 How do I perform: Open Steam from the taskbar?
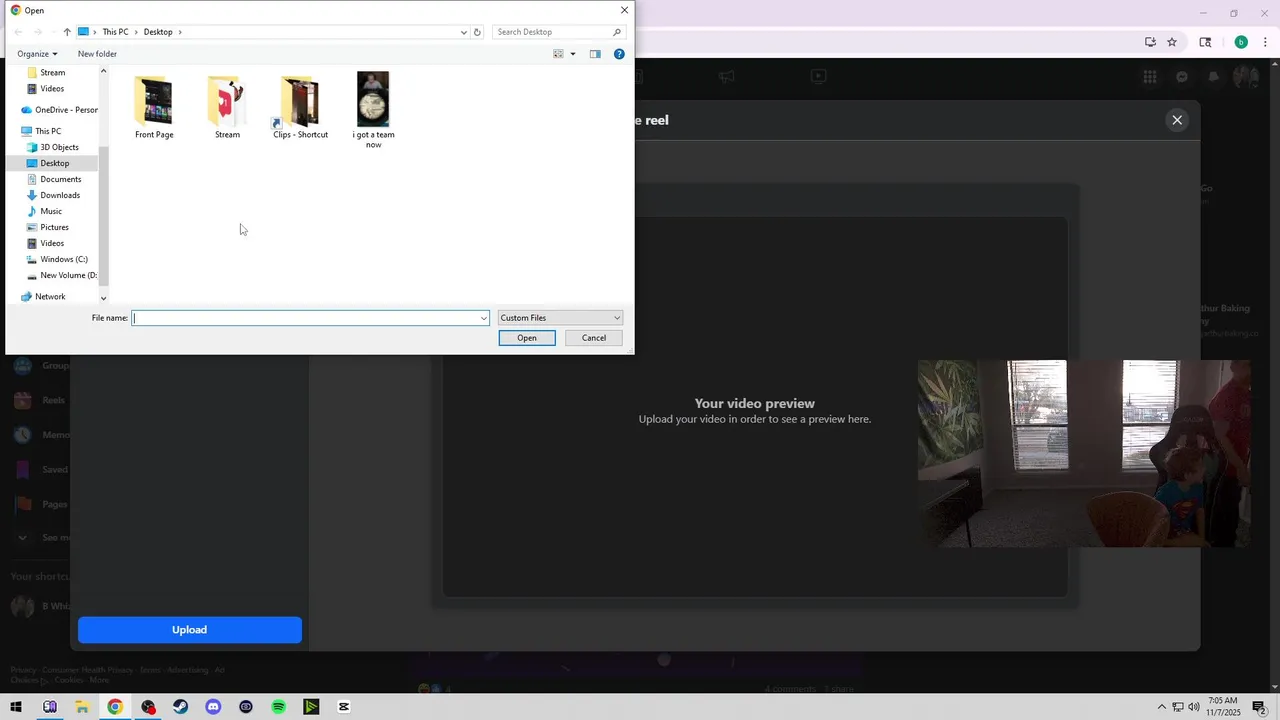180,707
